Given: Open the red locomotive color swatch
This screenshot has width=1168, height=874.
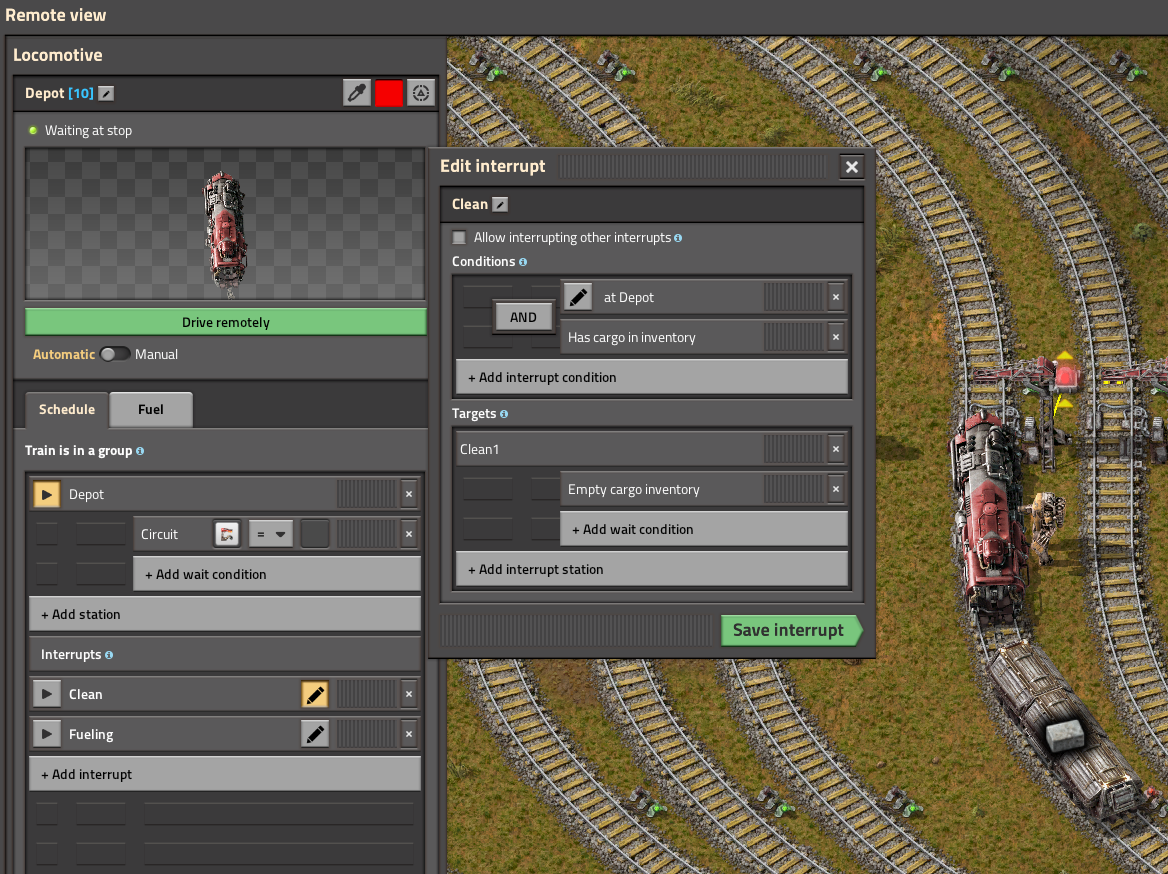Looking at the screenshot, I should (x=389, y=92).
